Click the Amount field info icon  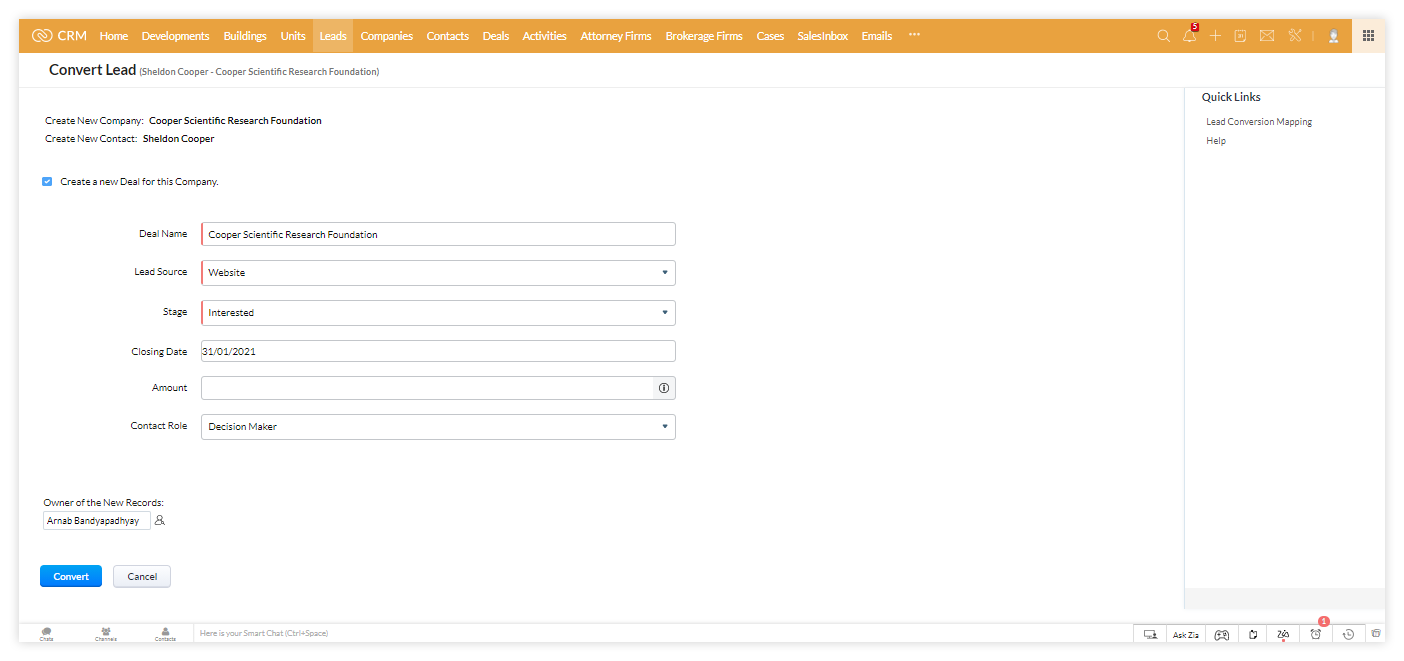click(664, 388)
